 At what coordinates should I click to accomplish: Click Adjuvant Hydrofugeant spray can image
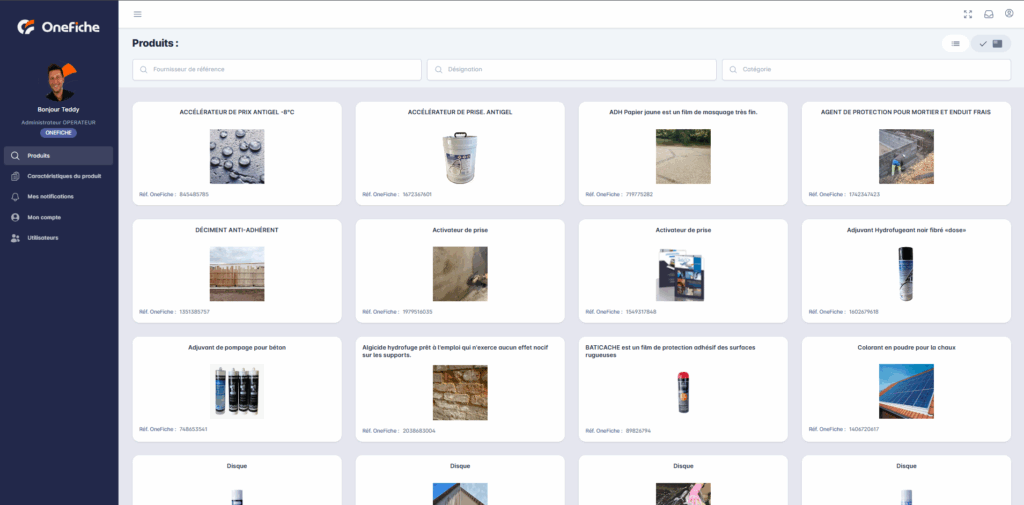tap(906, 274)
